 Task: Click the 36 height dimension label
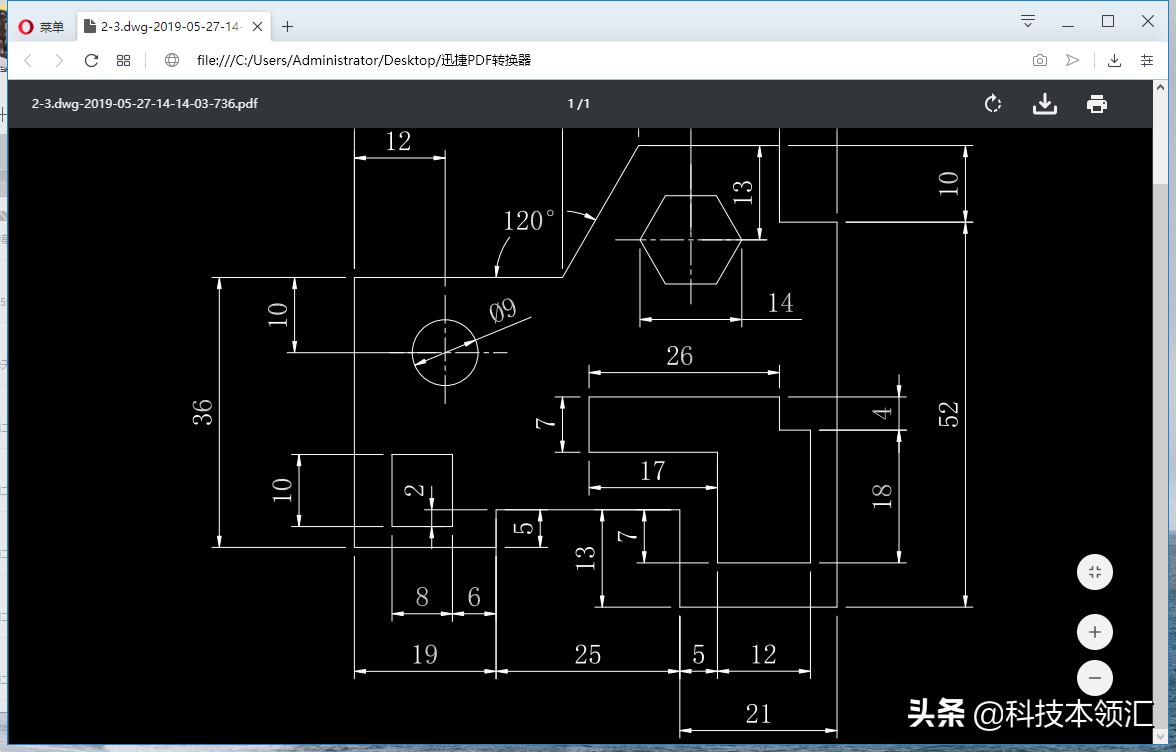(x=202, y=412)
